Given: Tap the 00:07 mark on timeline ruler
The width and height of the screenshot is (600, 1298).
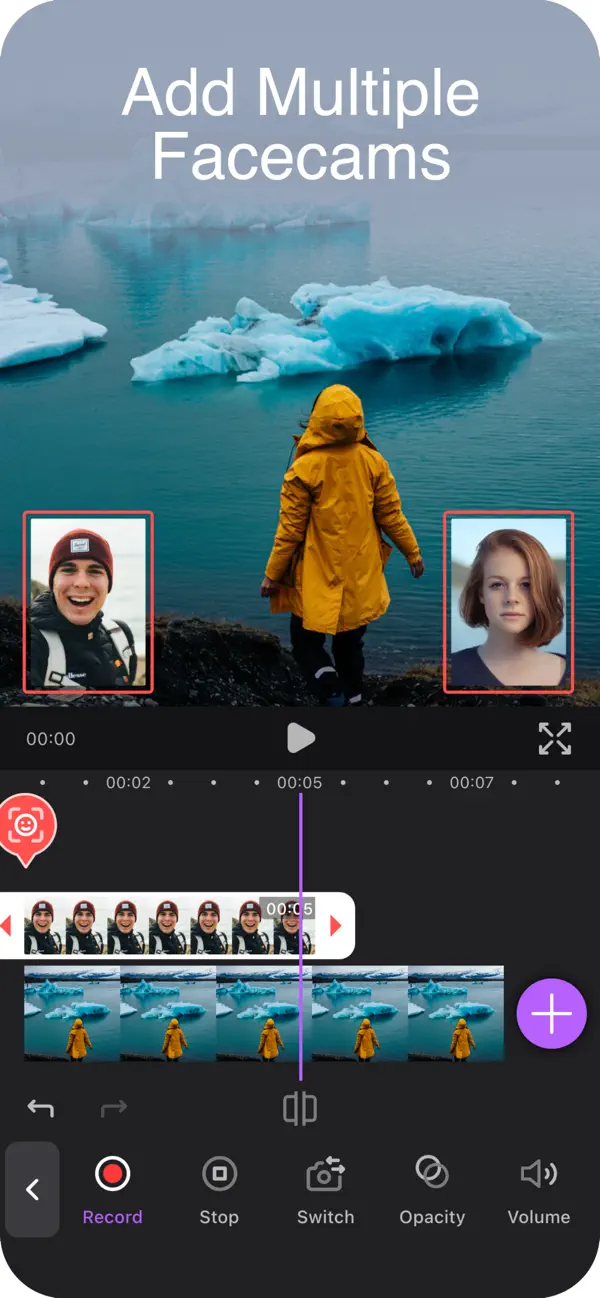Looking at the screenshot, I should (471, 782).
